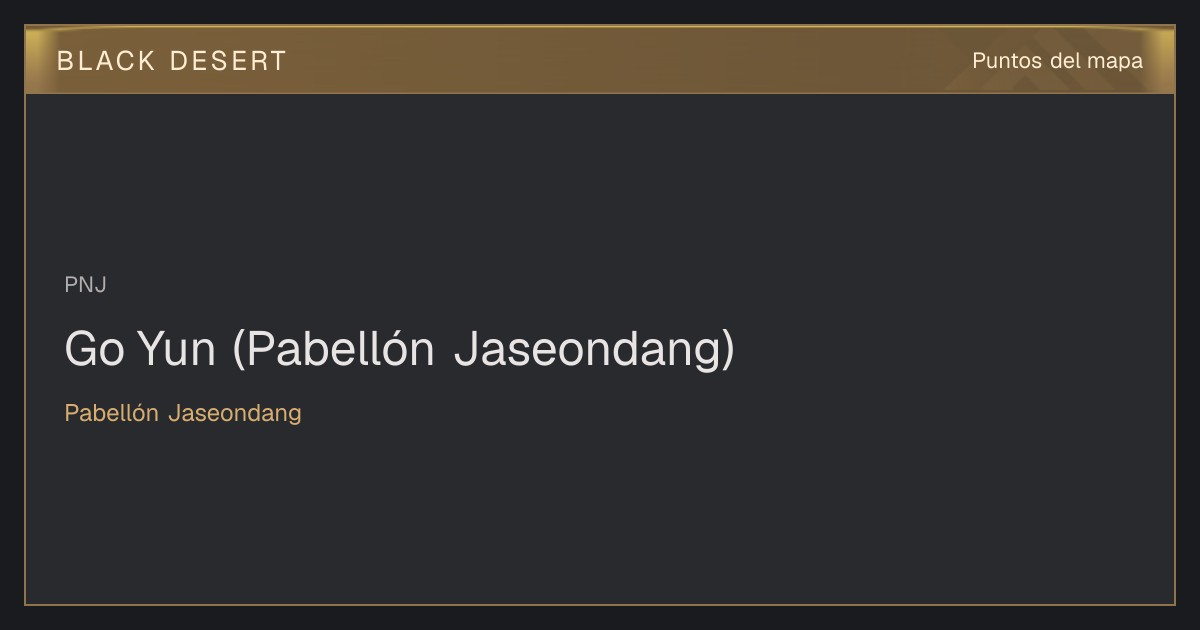Click the word BLACK in the header
1200x630 pixels.
tap(106, 61)
